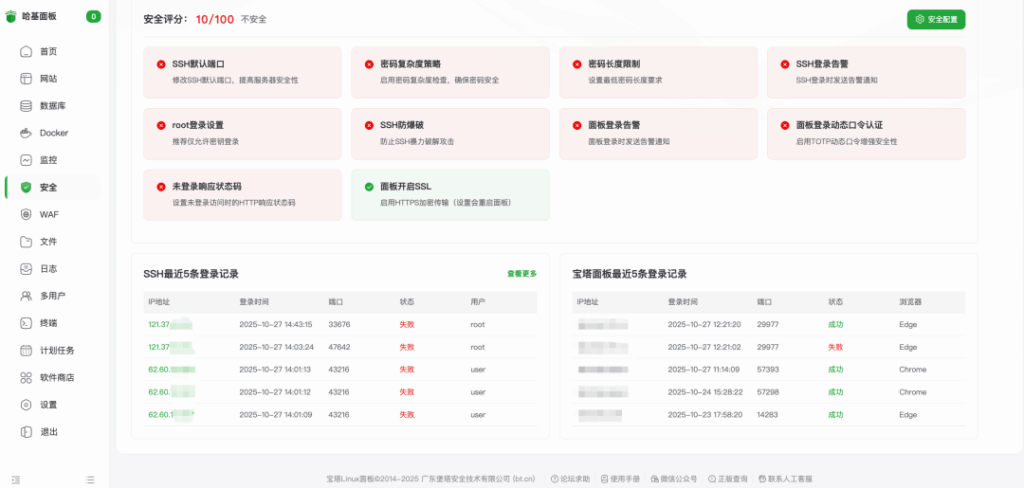Screen dimensions: 1024x488
Task: Click the 数据库 database icon in sidebar
Action: point(27,106)
